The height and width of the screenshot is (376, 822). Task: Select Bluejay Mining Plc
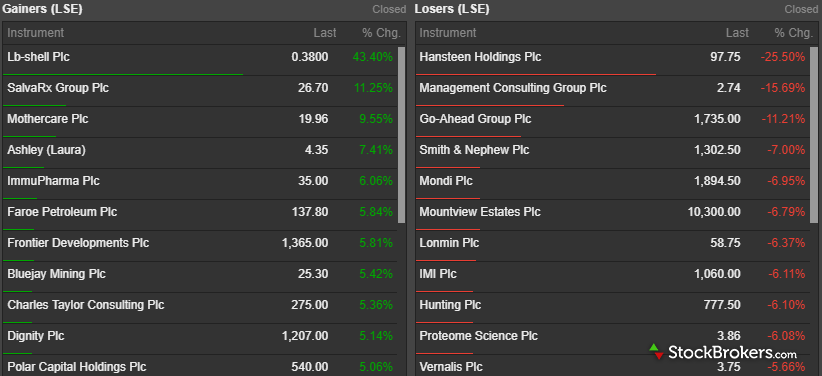56,273
